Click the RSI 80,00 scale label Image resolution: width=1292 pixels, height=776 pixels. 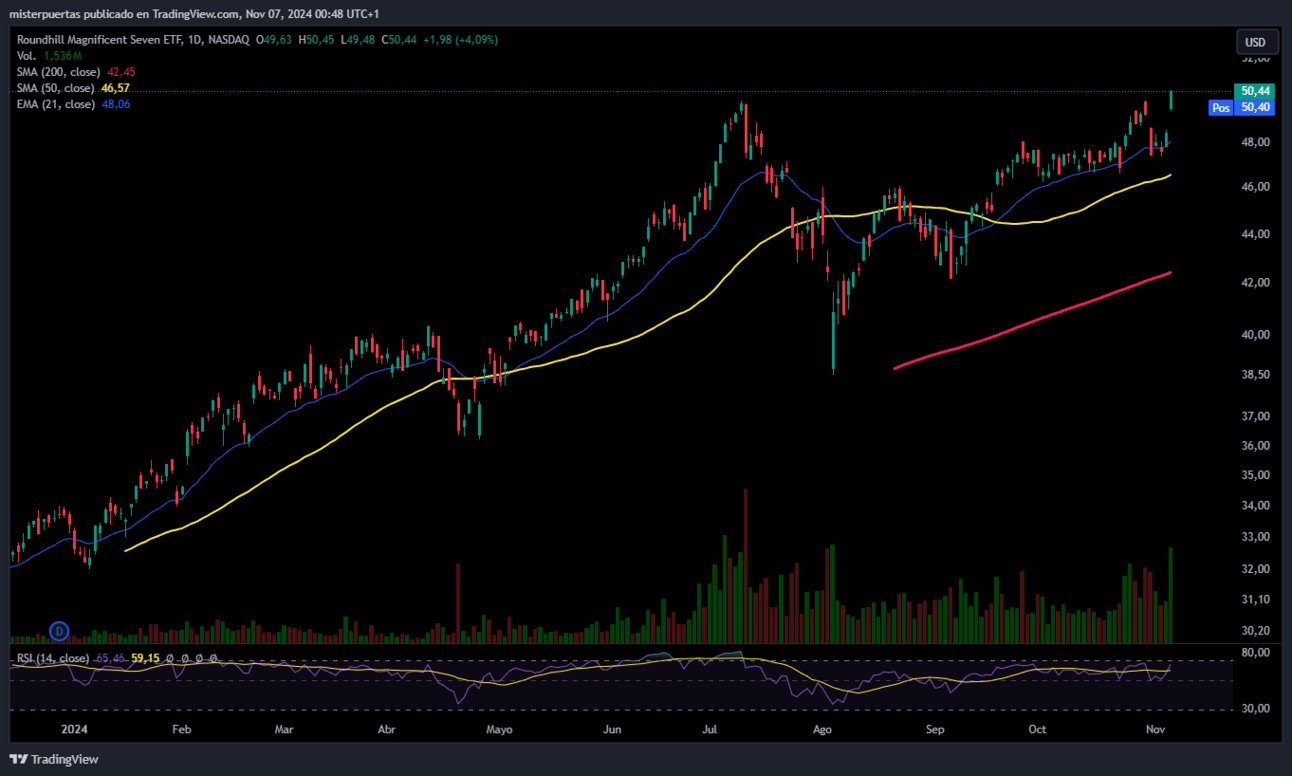1255,652
